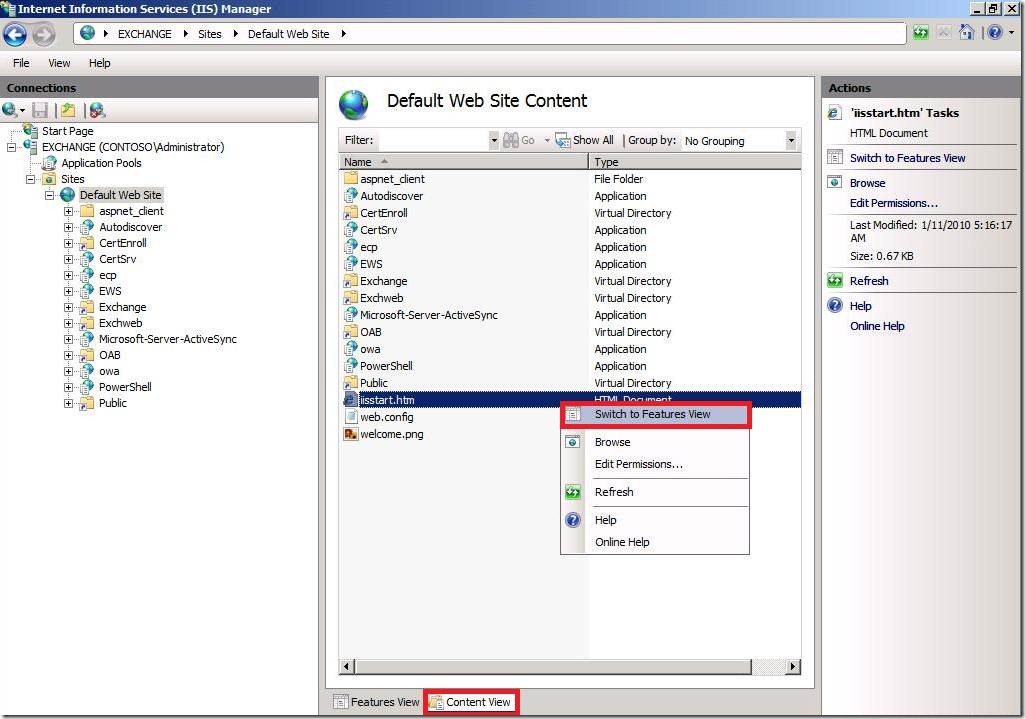
Task: Click Edit Permissions link in Actions pane
Action: (893, 203)
